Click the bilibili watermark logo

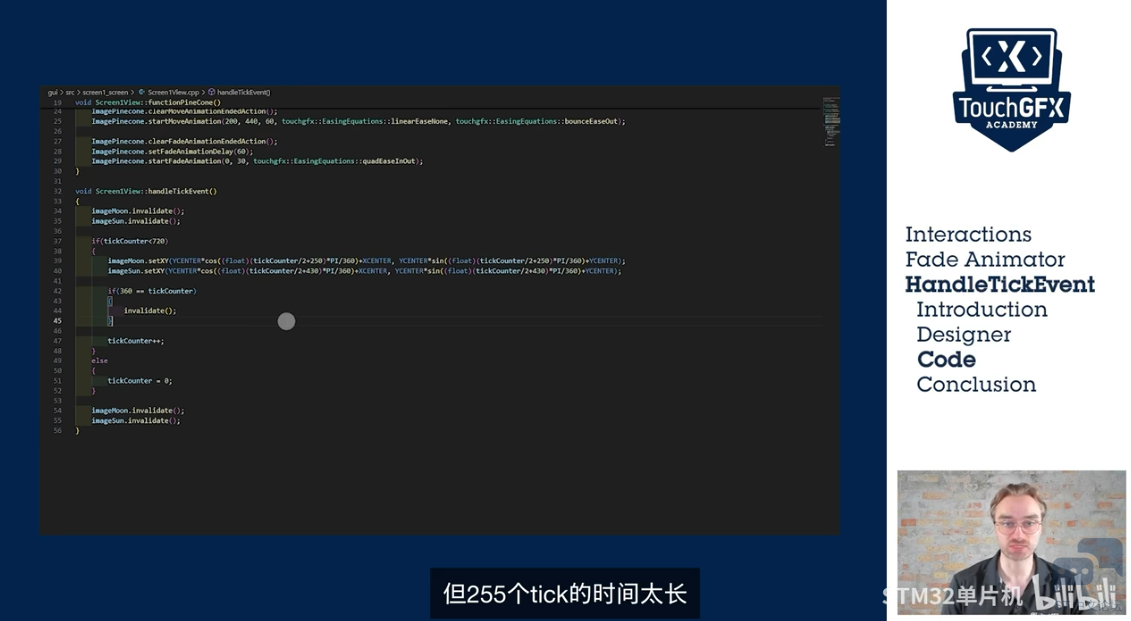click(x=1087, y=598)
